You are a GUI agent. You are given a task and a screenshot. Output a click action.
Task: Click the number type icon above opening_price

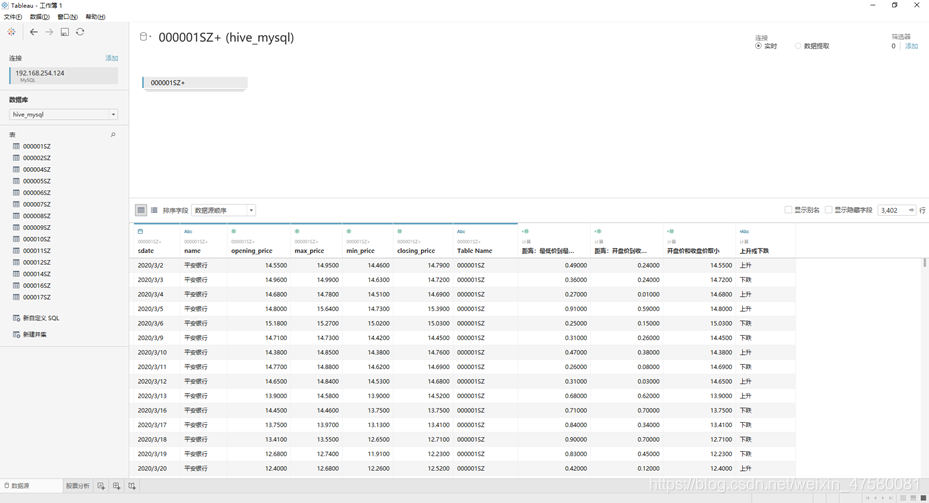point(233,232)
